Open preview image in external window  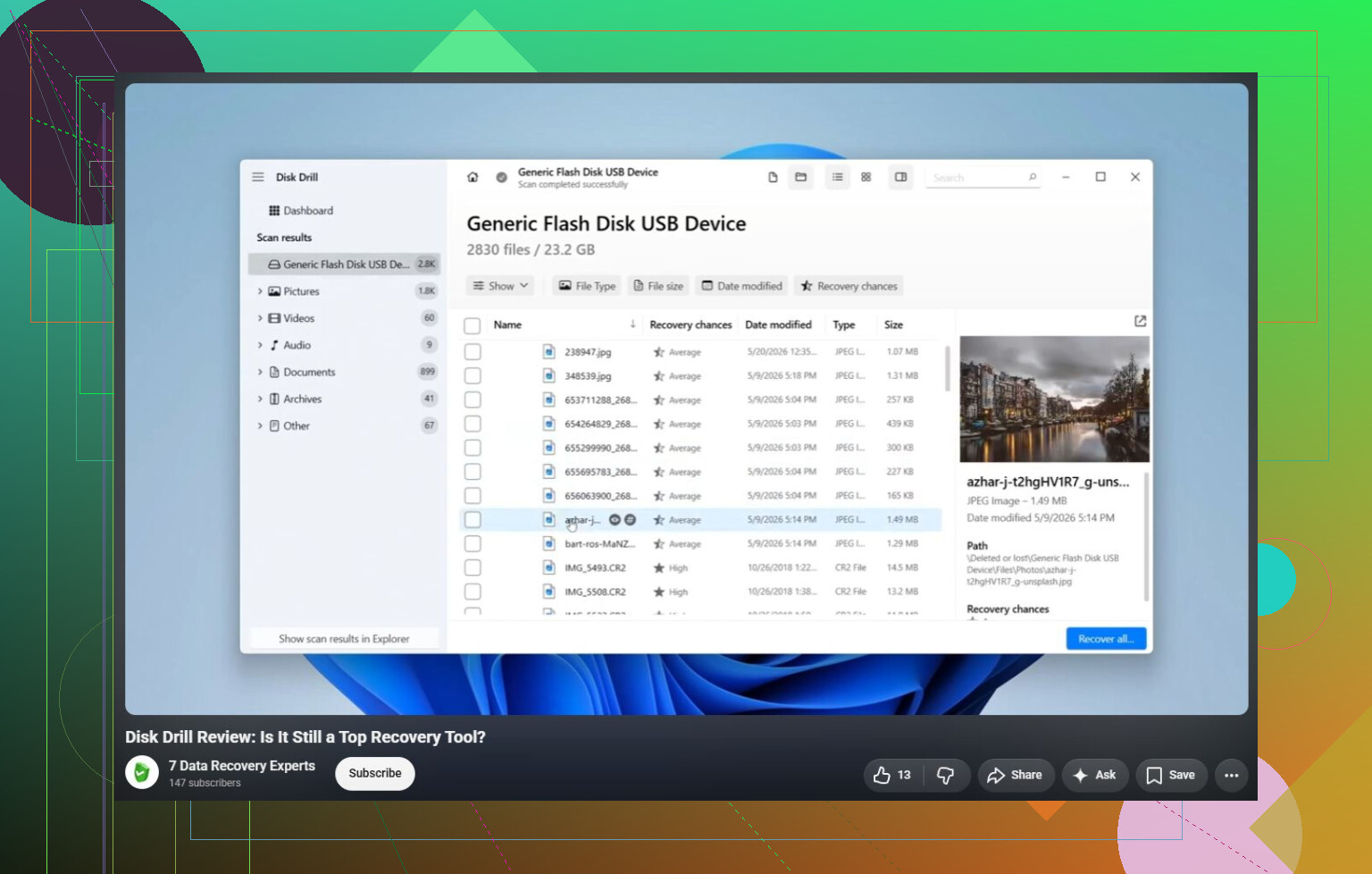click(1140, 321)
